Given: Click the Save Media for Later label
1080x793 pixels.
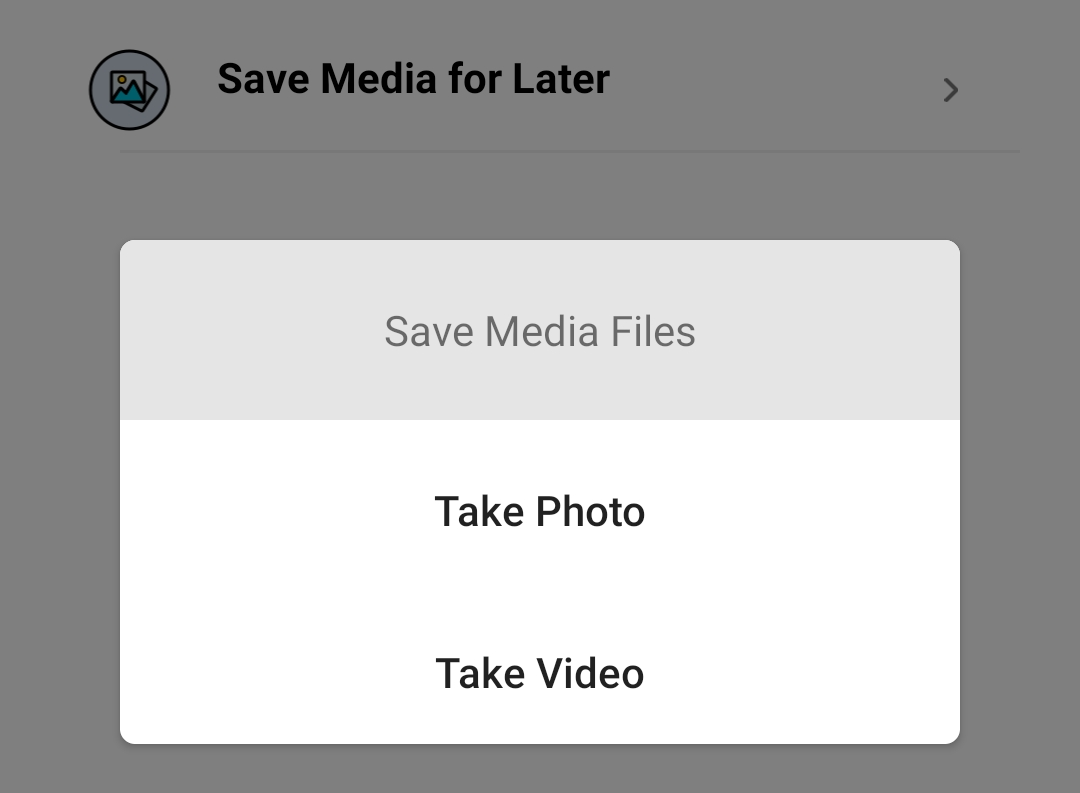Looking at the screenshot, I should coord(413,79).
